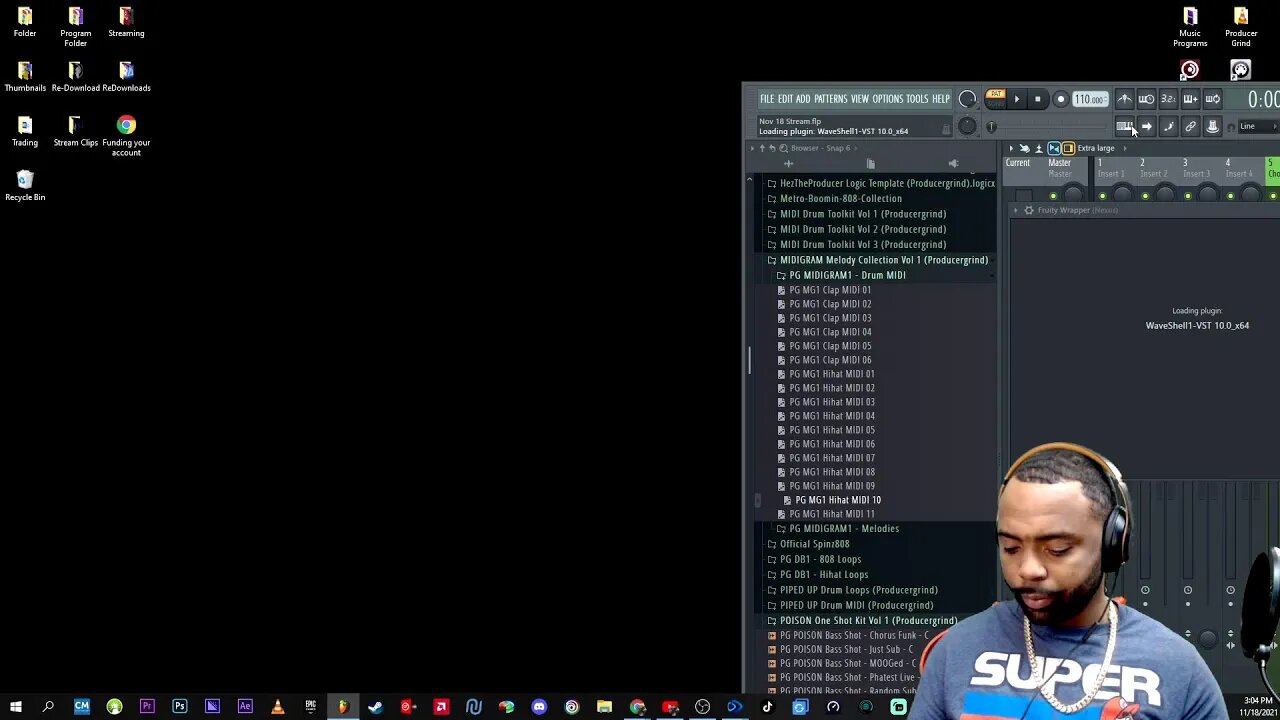The height and width of the screenshot is (720, 1280).
Task: Open the browser options arrow menu
Action: pyautogui.click(x=752, y=148)
